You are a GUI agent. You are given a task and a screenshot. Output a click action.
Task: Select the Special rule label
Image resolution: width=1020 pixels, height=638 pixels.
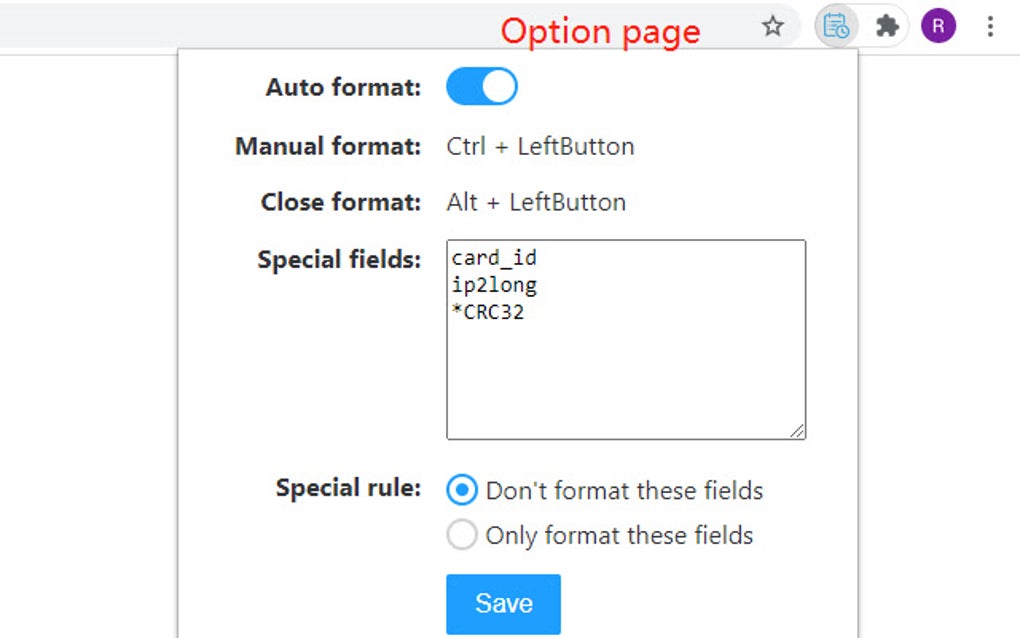(x=347, y=489)
